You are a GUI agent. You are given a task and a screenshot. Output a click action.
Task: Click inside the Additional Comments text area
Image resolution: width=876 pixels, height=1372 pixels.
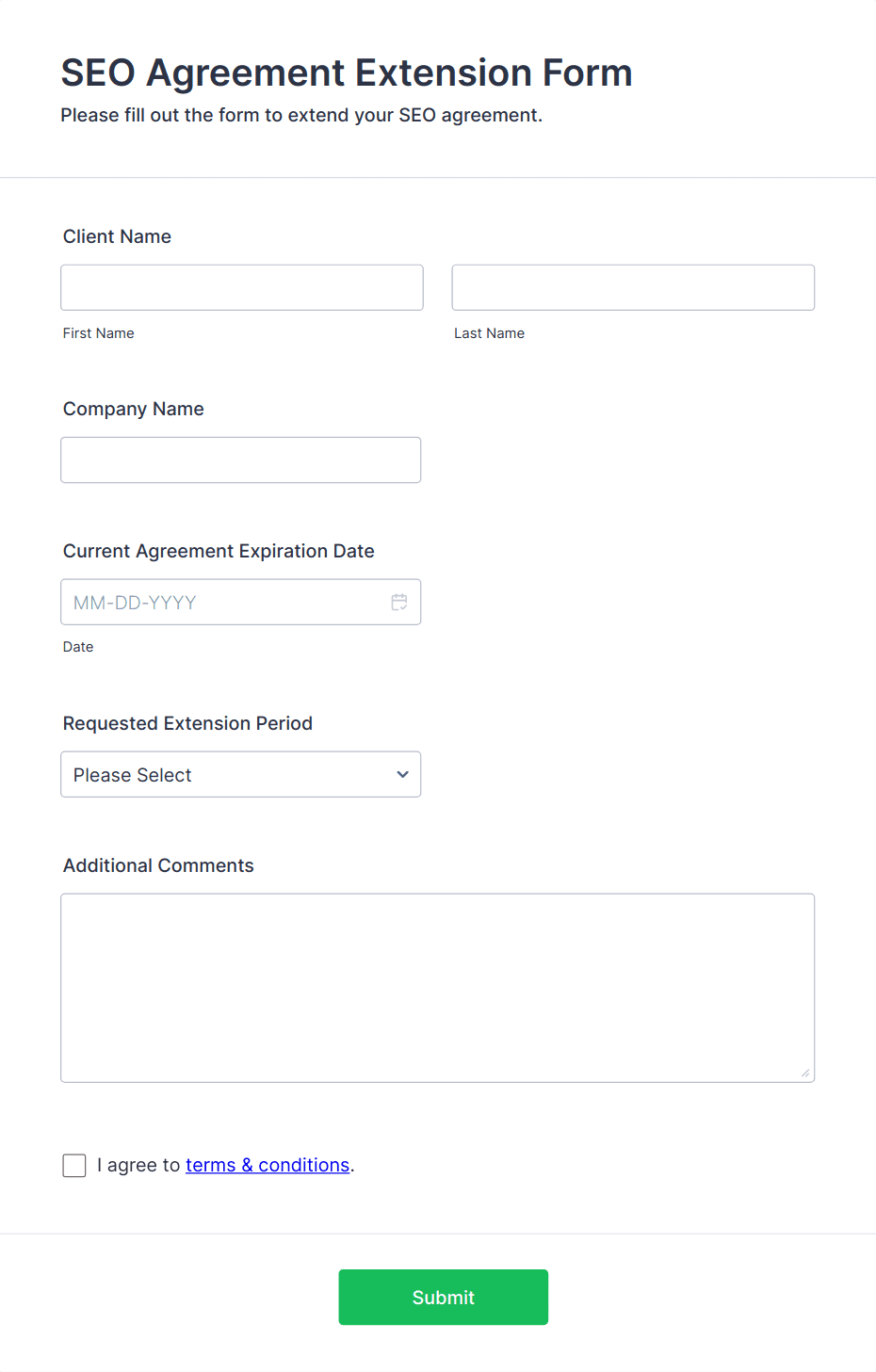point(438,988)
